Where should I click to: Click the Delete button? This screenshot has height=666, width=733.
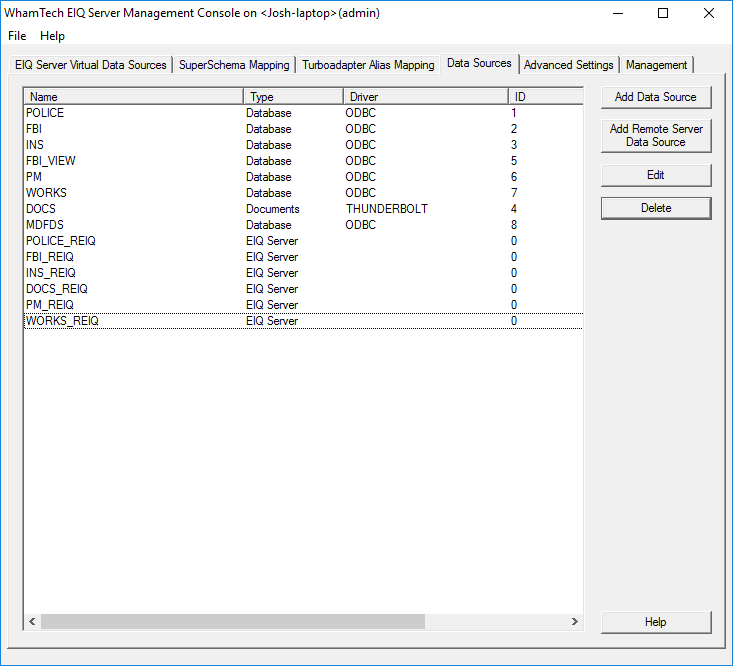(656, 208)
